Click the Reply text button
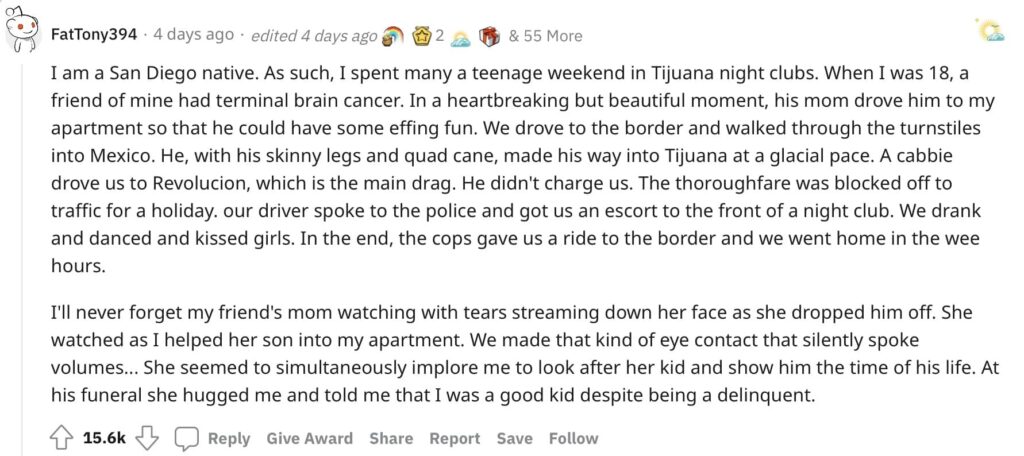This screenshot has width=1024, height=456. tap(229, 438)
